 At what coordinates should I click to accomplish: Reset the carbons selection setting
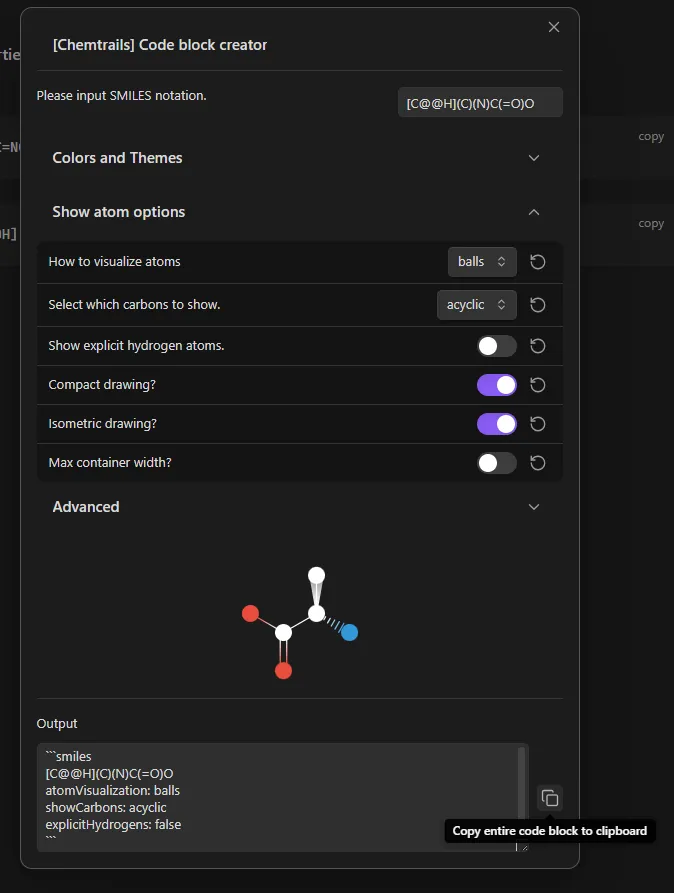click(538, 305)
